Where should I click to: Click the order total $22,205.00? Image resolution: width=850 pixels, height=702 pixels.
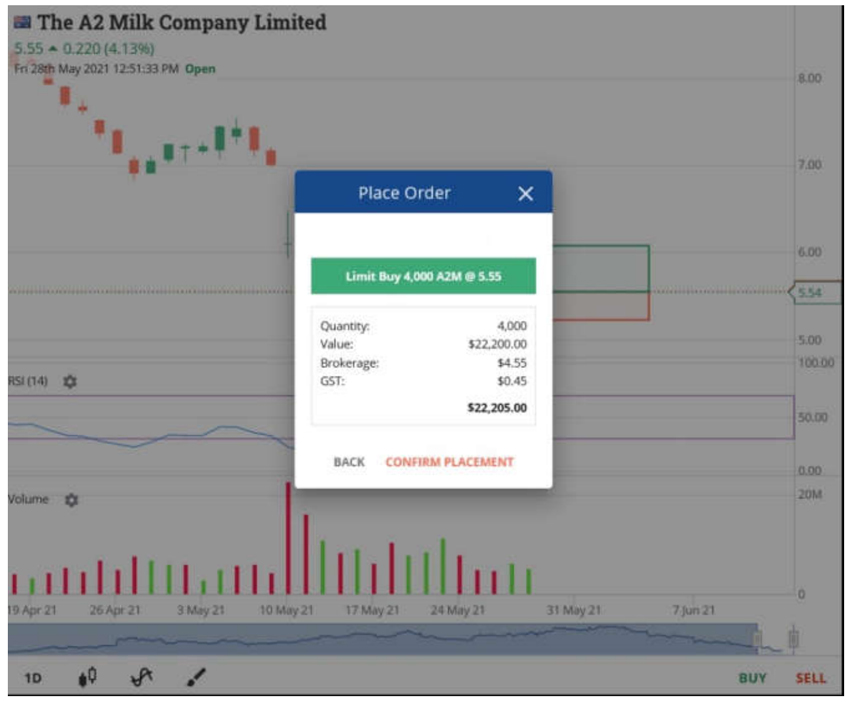tap(497, 408)
